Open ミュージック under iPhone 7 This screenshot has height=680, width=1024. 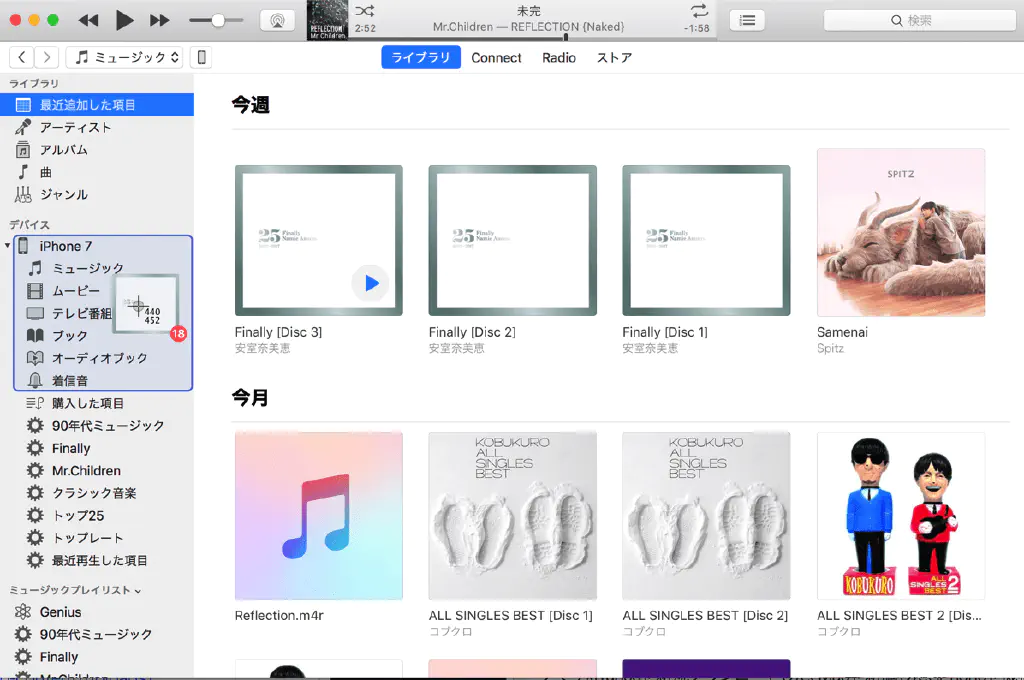(x=103, y=268)
